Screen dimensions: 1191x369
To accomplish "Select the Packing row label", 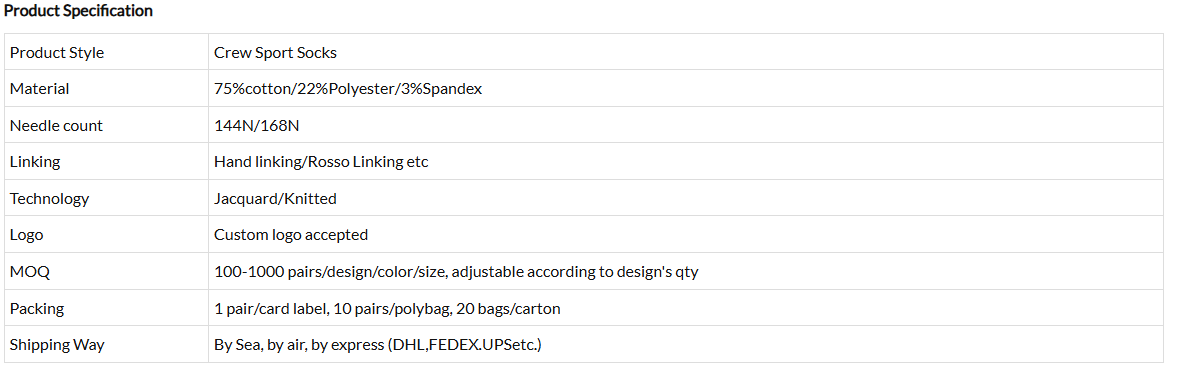I will point(36,309).
